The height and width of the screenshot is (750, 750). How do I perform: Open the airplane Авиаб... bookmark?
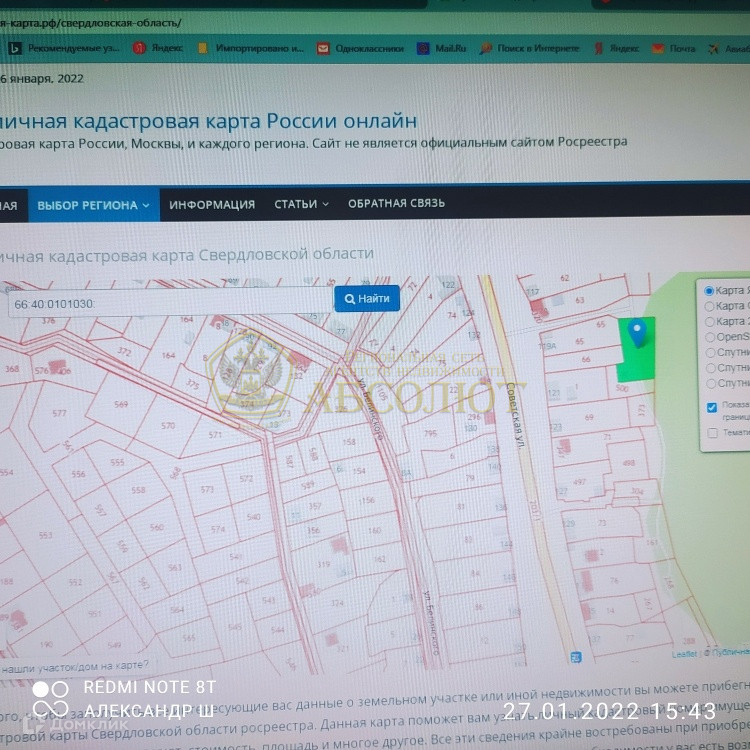pyautogui.click(x=728, y=49)
